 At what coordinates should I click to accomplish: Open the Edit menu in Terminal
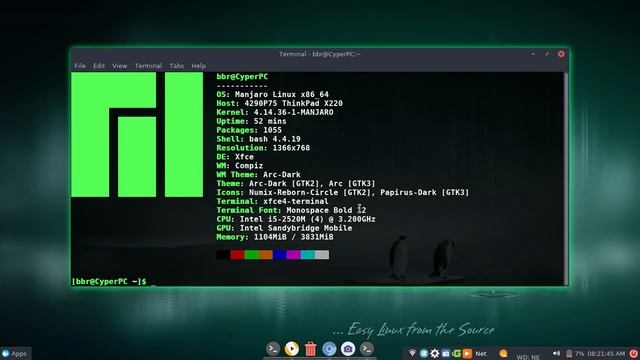click(99, 66)
